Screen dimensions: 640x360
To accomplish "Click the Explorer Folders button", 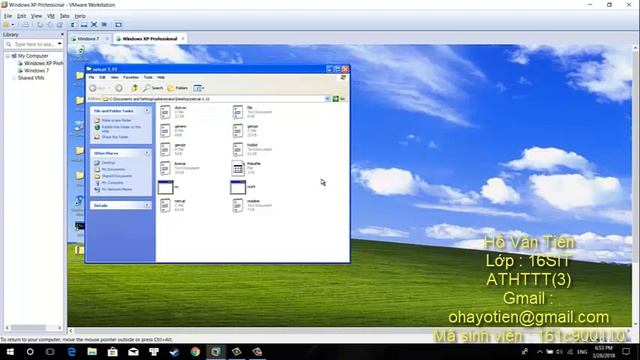I will tap(178, 88).
